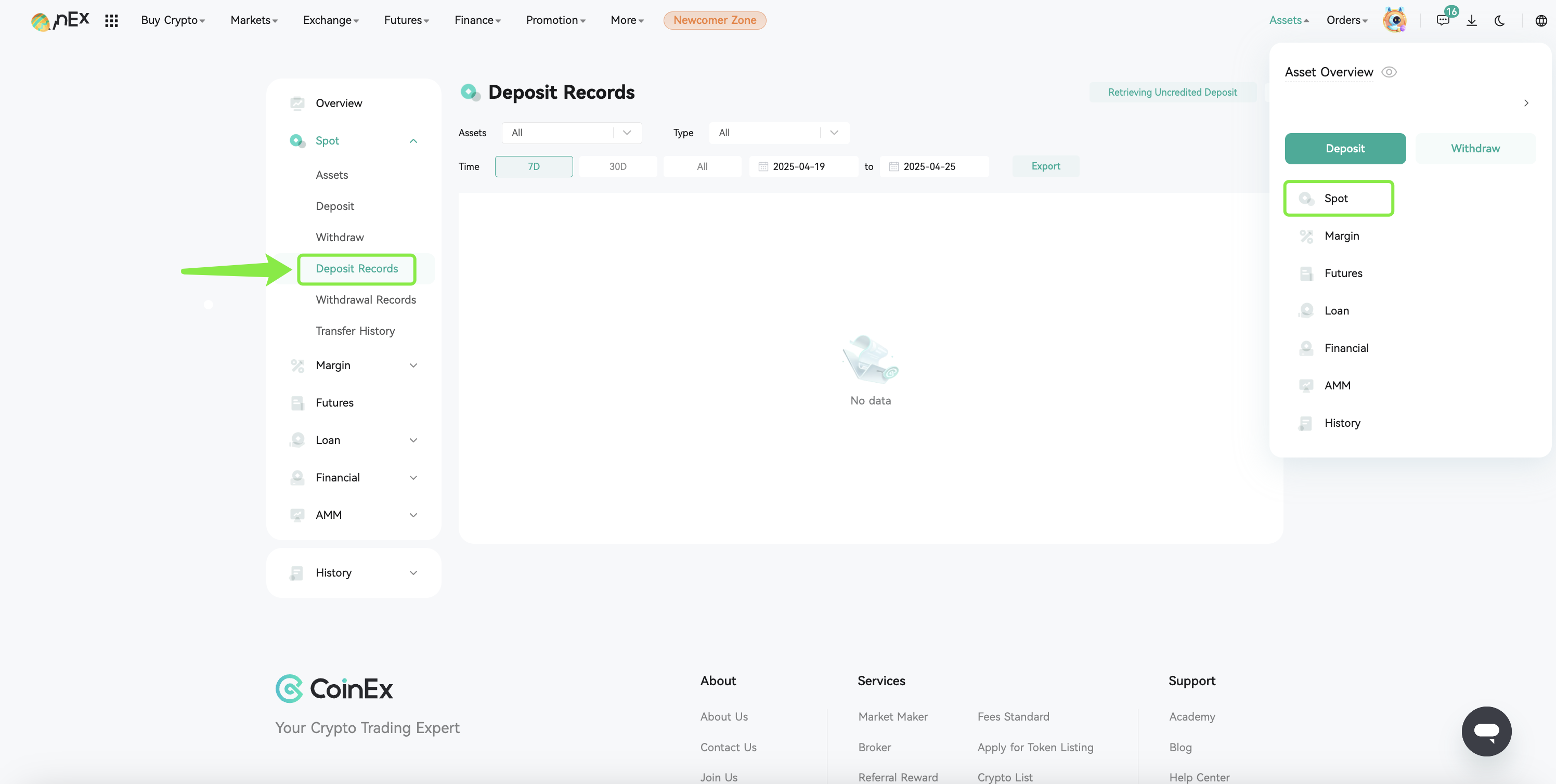Click Financial icon in Assets panel

[x=1306, y=348]
